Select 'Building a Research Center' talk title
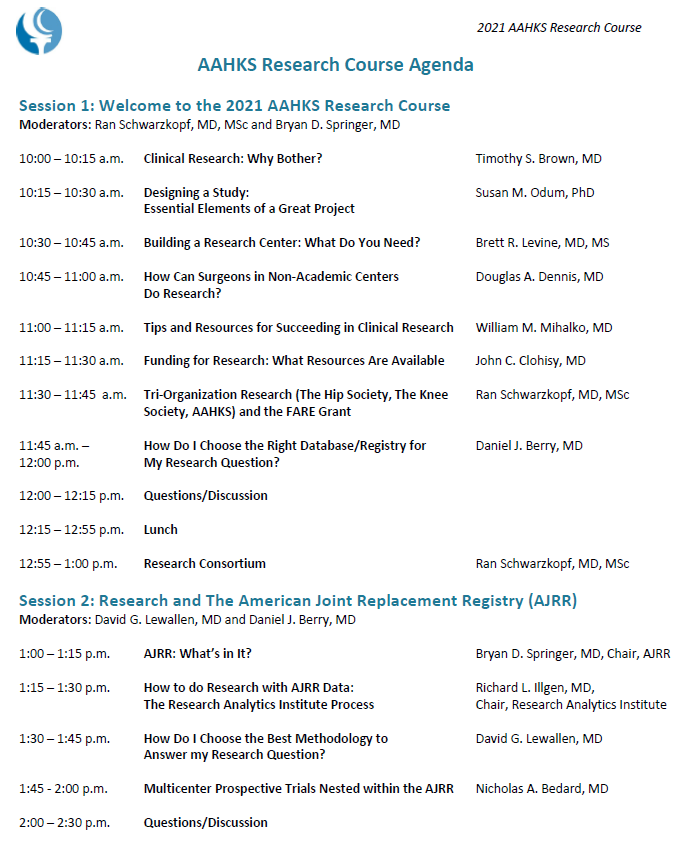Image resolution: width=684 pixels, height=846 pixels. (282, 243)
